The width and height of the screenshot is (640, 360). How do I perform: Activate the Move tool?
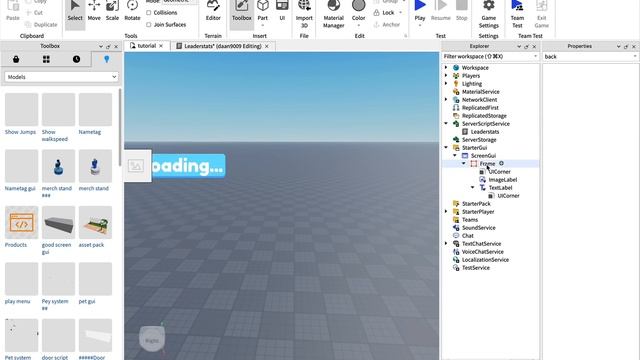pyautogui.click(x=94, y=12)
